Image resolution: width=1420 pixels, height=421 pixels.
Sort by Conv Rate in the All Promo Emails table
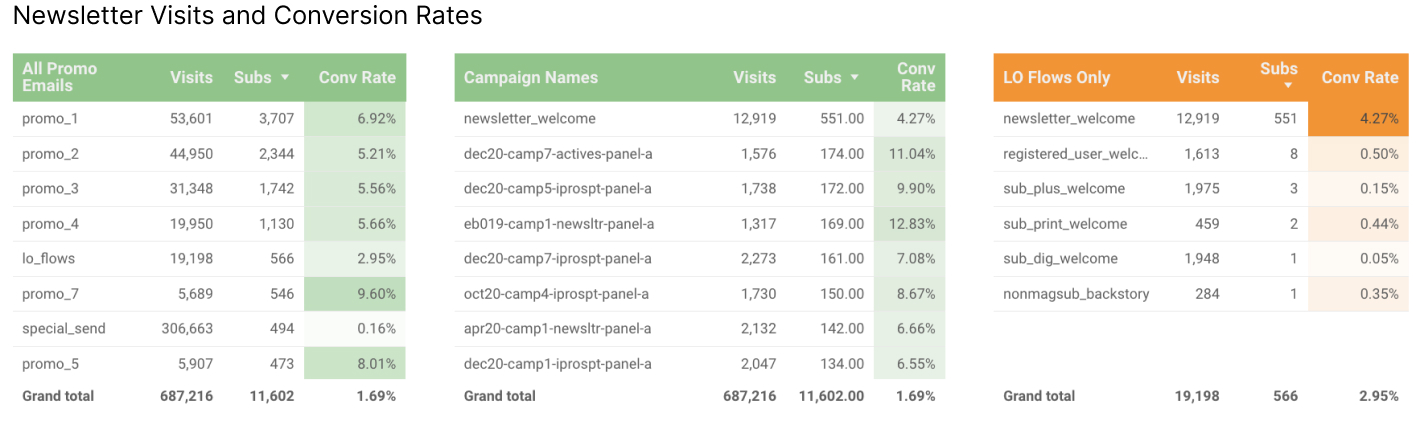[x=357, y=78]
